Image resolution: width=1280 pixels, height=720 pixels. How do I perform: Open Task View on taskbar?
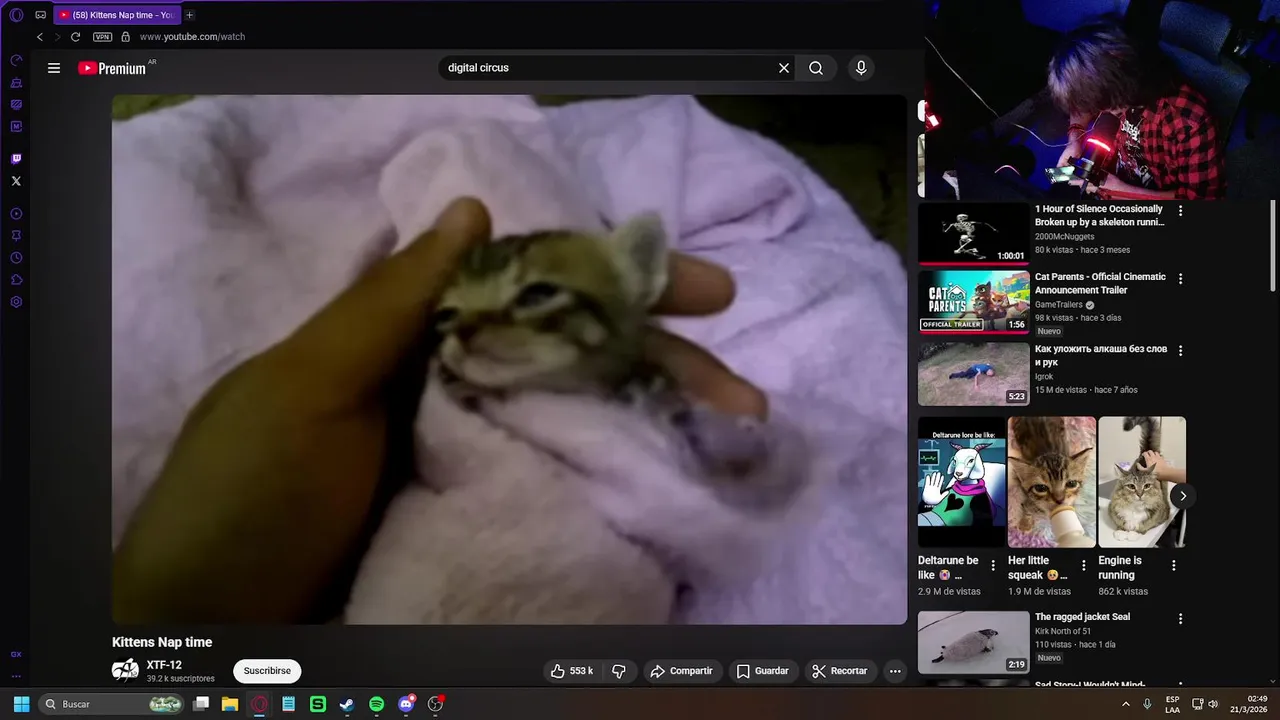201,704
